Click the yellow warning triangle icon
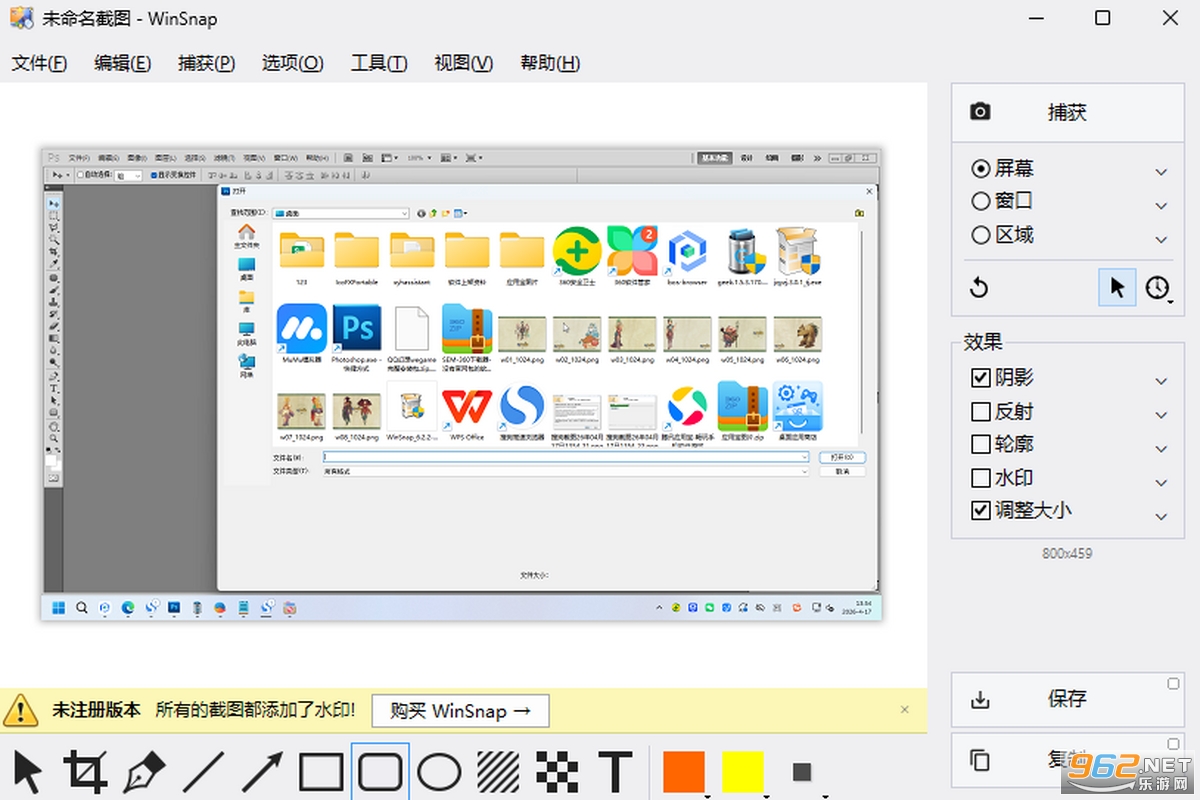Screen dimensions: 1200x800 (20, 710)
